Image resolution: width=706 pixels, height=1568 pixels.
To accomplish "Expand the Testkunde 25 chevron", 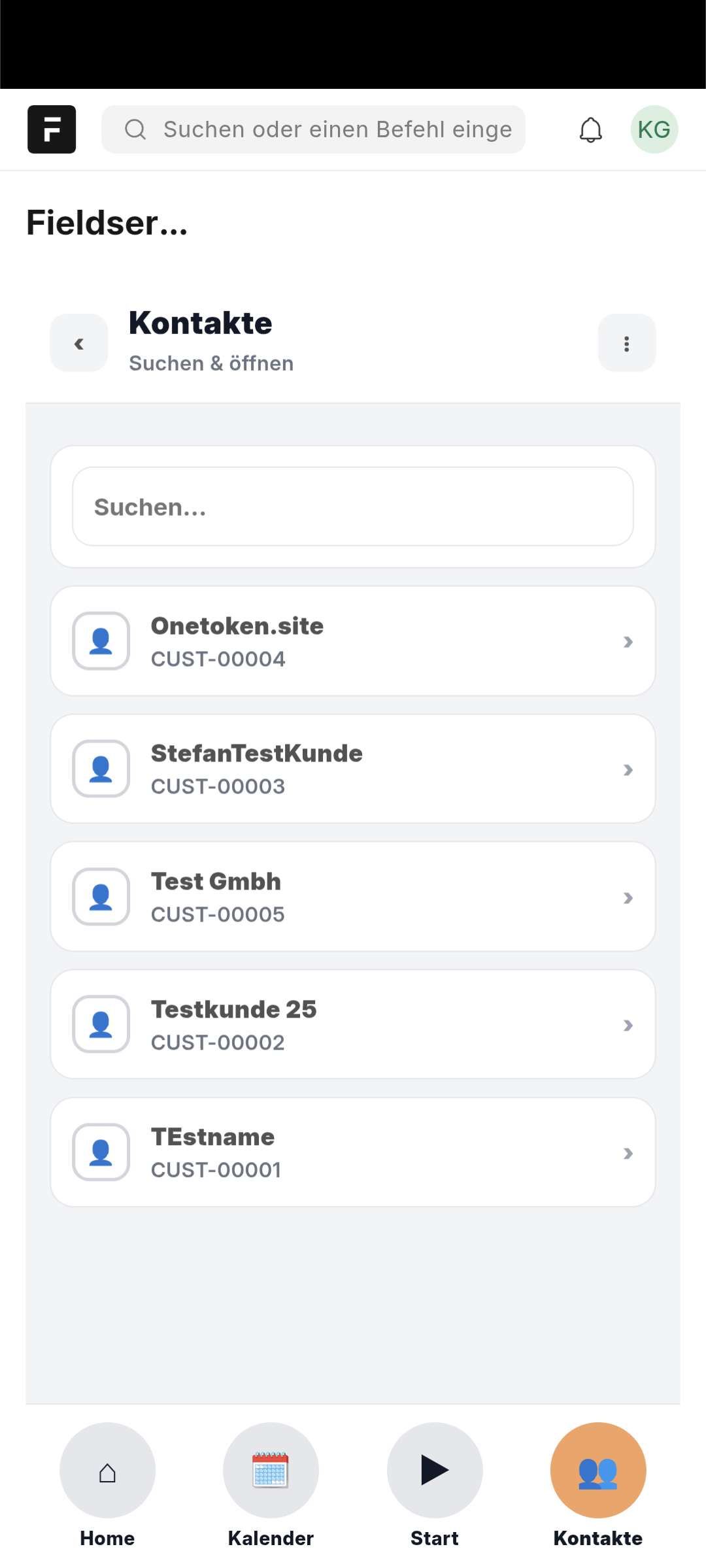I will tap(628, 1026).
